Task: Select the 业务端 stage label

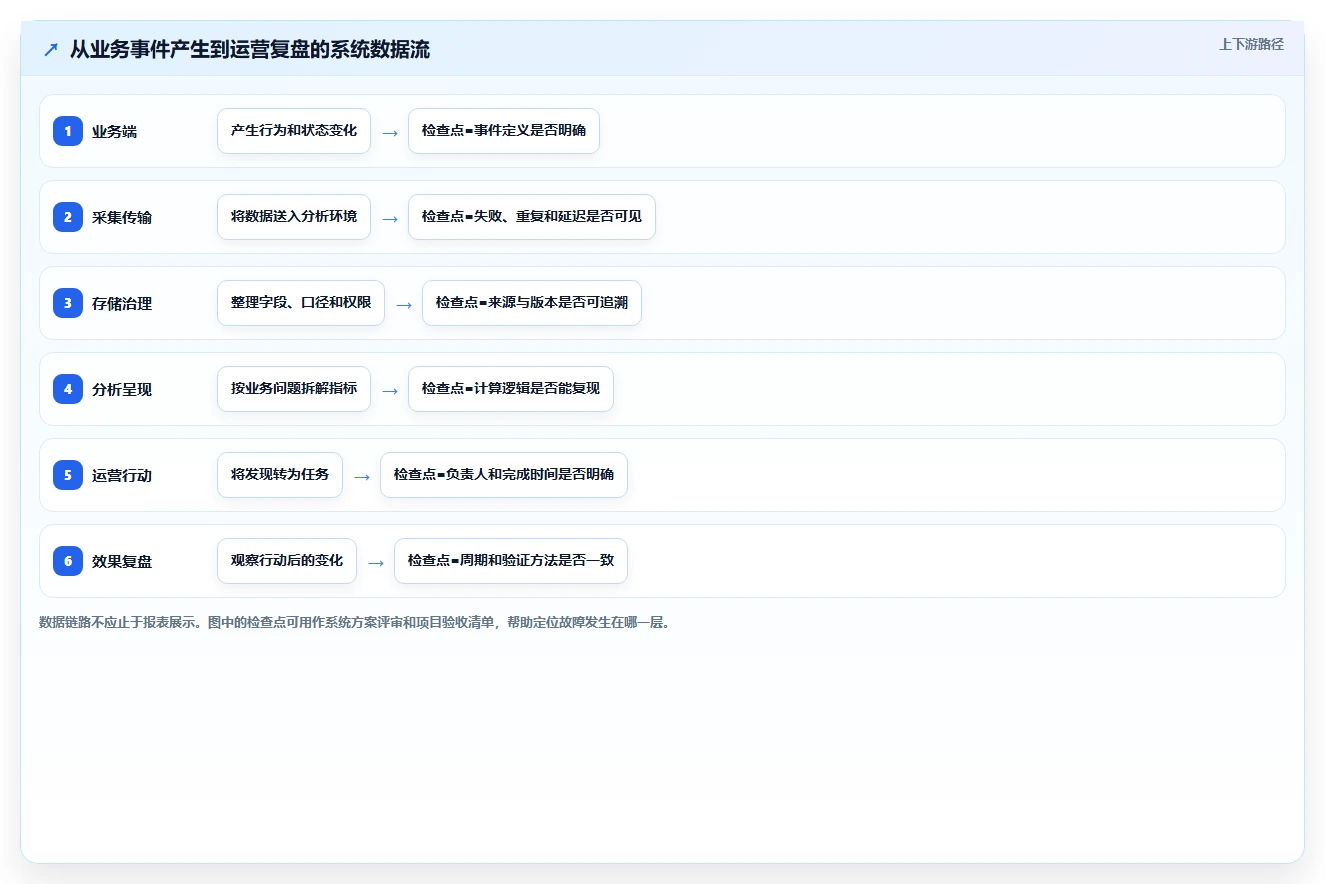Action: coord(115,131)
